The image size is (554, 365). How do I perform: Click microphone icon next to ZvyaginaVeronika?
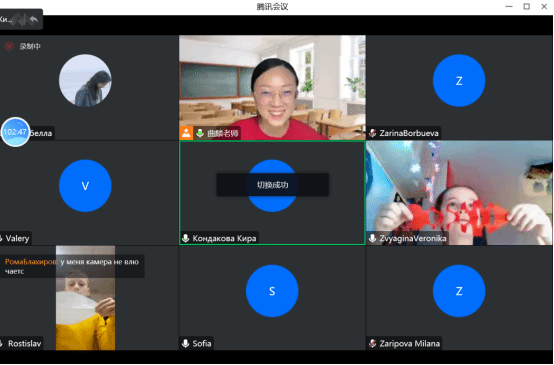click(x=372, y=239)
